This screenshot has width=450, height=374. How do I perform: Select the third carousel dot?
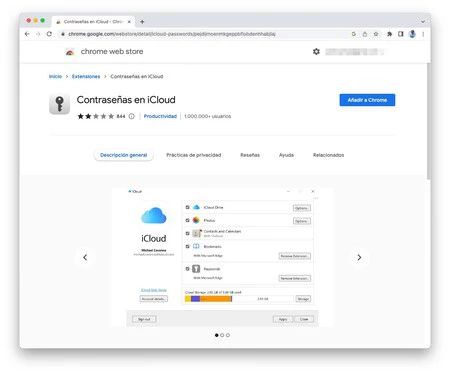[228, 335]
